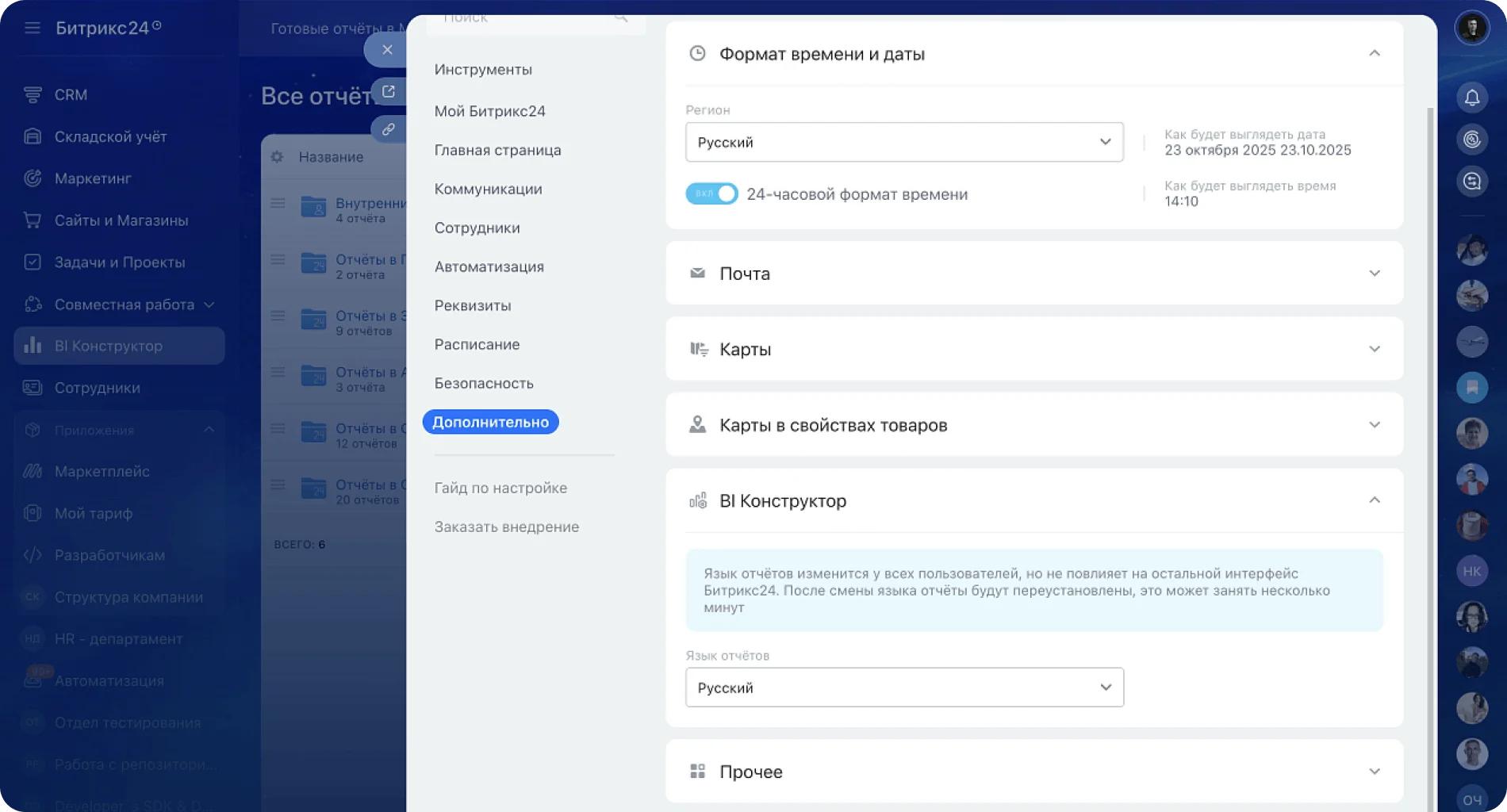
Task: Click the CRM icon in the left sidebar
Action: (x=33, y=94)
